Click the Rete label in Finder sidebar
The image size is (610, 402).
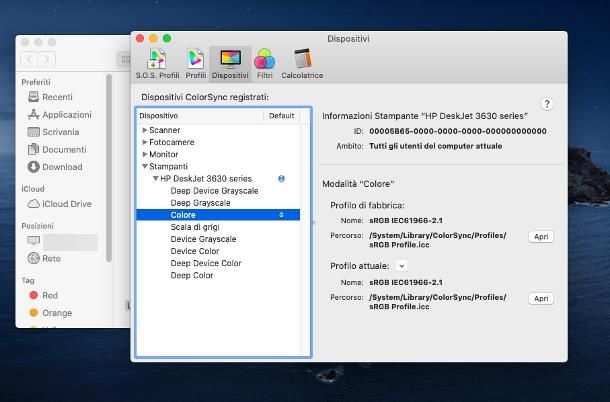point(51,258)
